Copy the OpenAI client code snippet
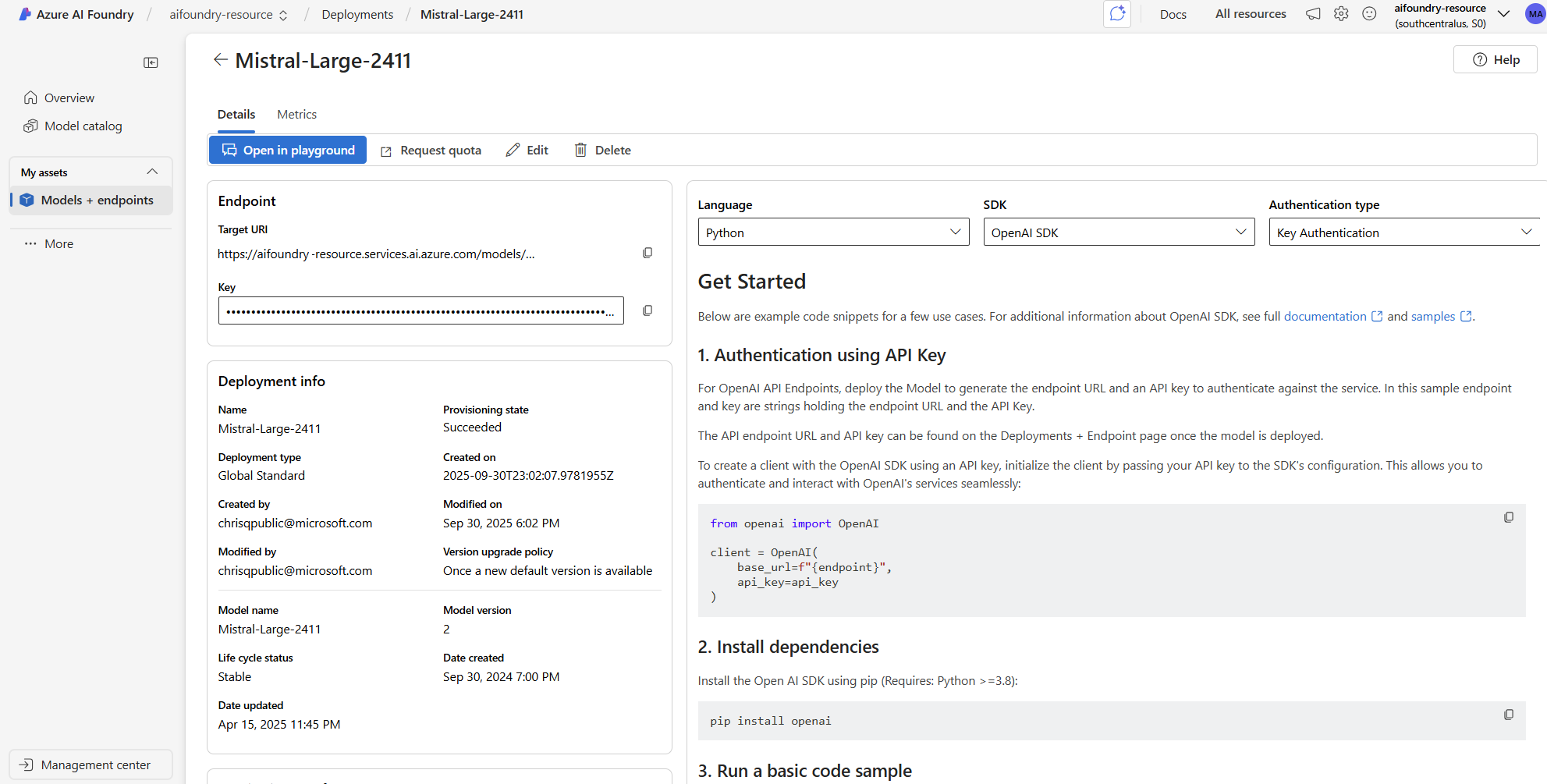 pos(1509,517)
